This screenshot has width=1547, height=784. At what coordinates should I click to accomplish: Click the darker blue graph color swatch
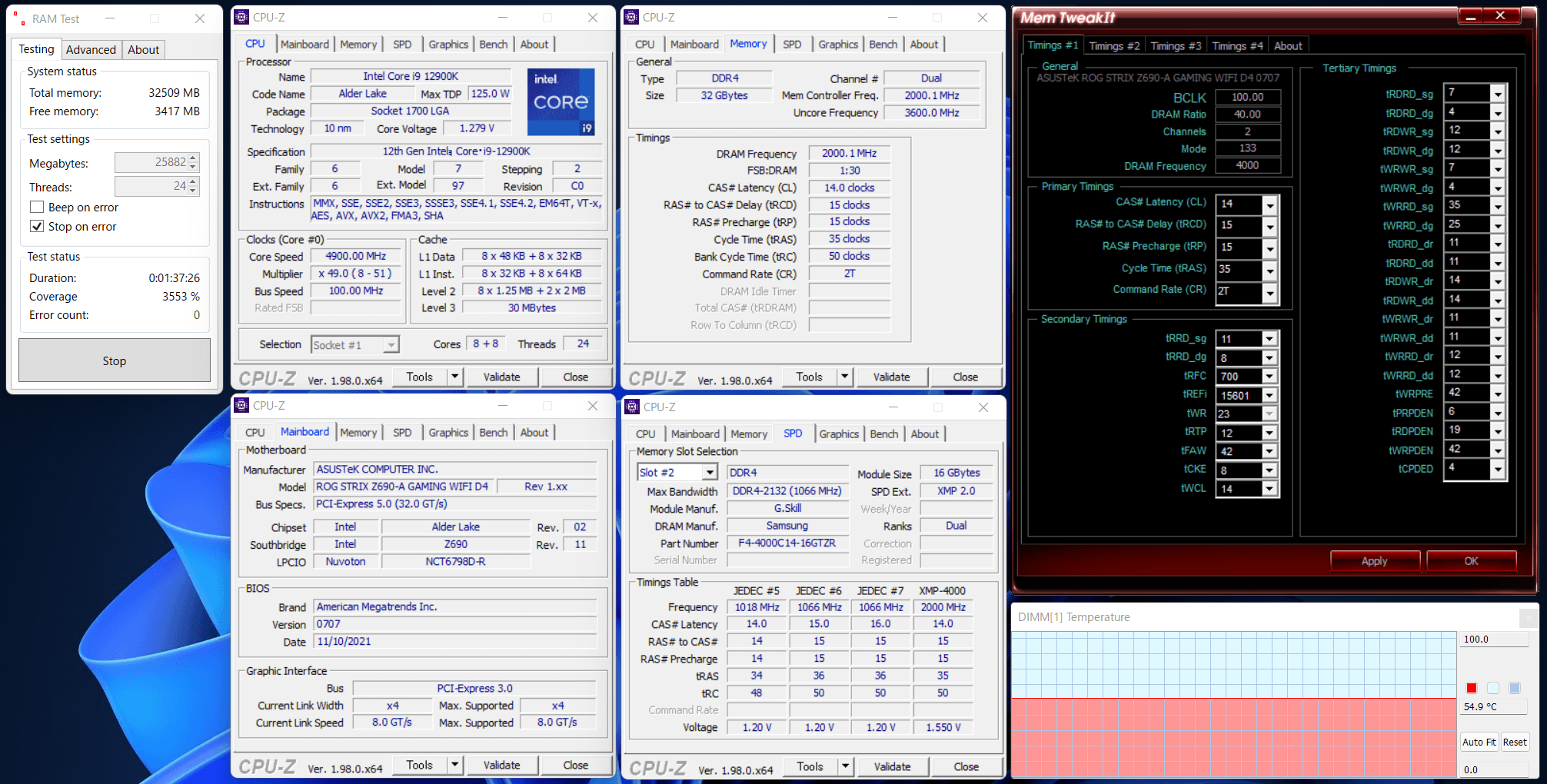(x=1514, y=688)
